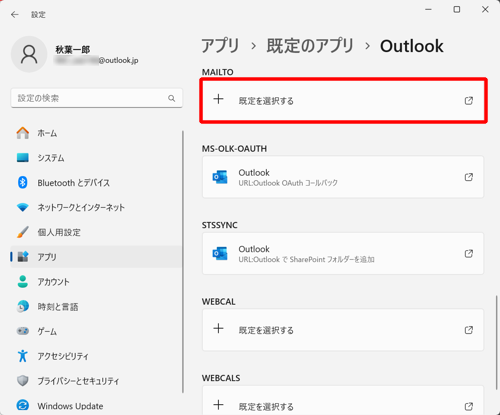500x415 pixels.
Task: Choose a default for WEBCAL
Action: (343, 330)
